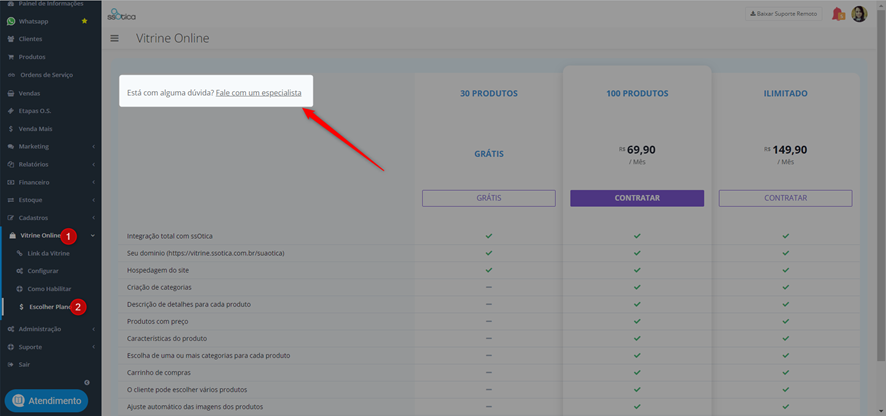Image resolution: width=886 pixels, height=416 pixels.
Task: Click CONTRATAR for the 100 Produtos plan
Action: pos(637,198)
